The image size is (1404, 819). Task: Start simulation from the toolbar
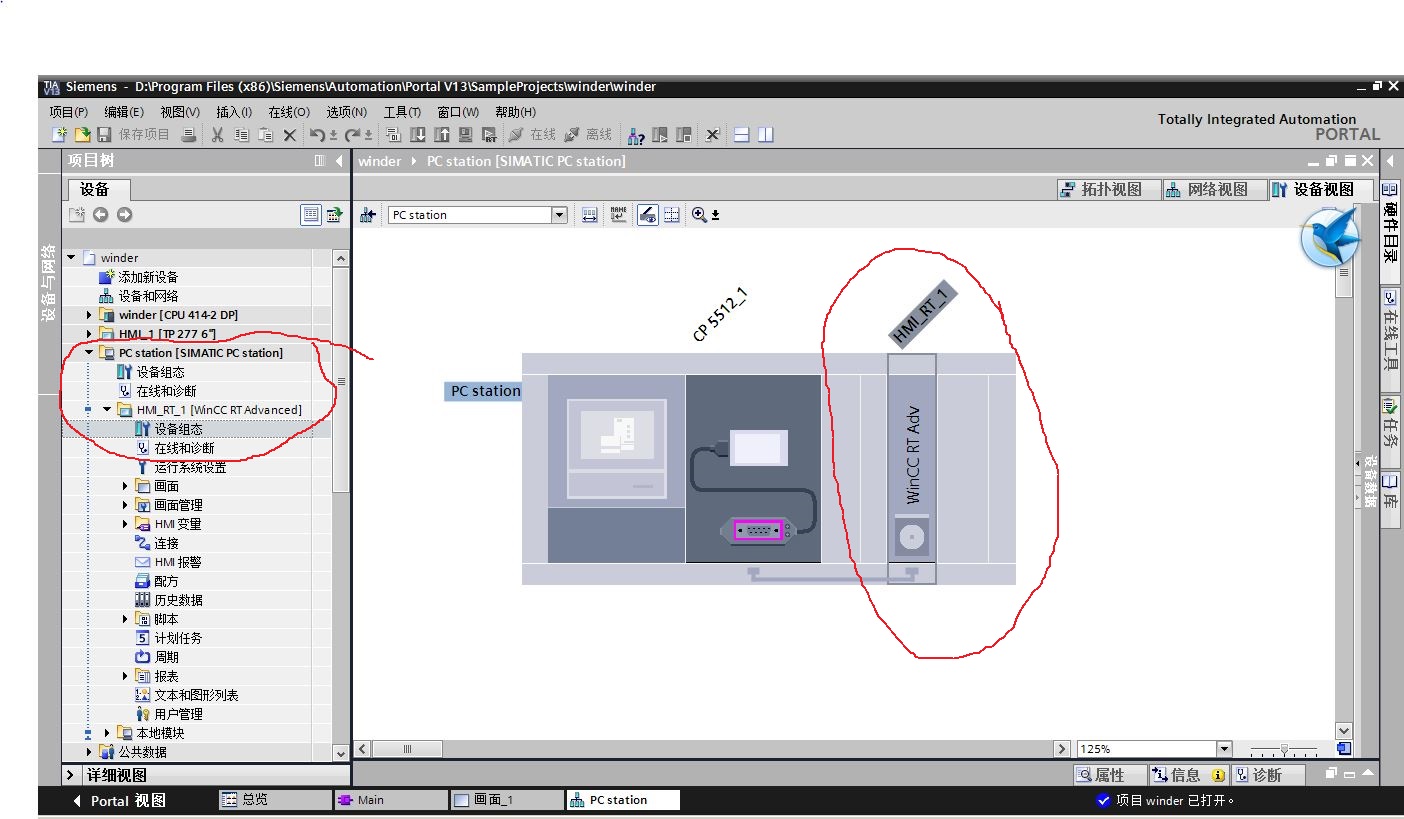point(465,135)
